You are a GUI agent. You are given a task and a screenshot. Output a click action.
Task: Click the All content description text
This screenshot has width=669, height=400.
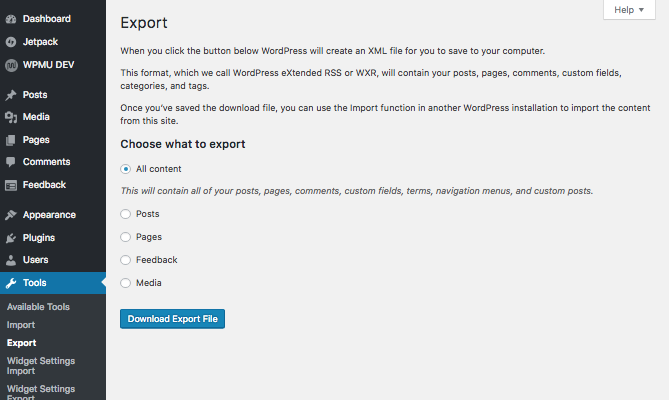click(357, 191)
